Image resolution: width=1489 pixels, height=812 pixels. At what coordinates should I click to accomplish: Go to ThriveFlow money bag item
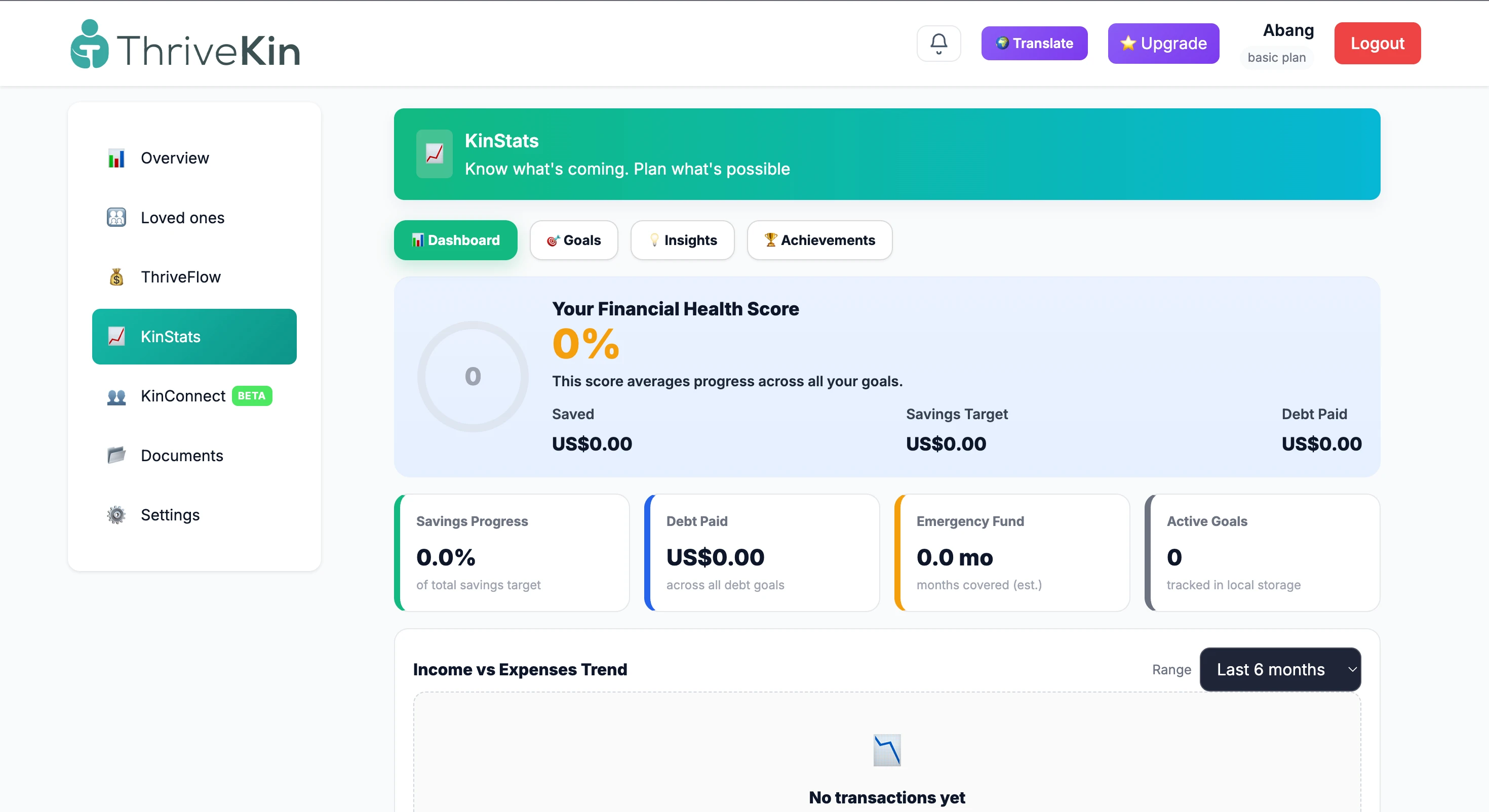click(x=180, y=277)
